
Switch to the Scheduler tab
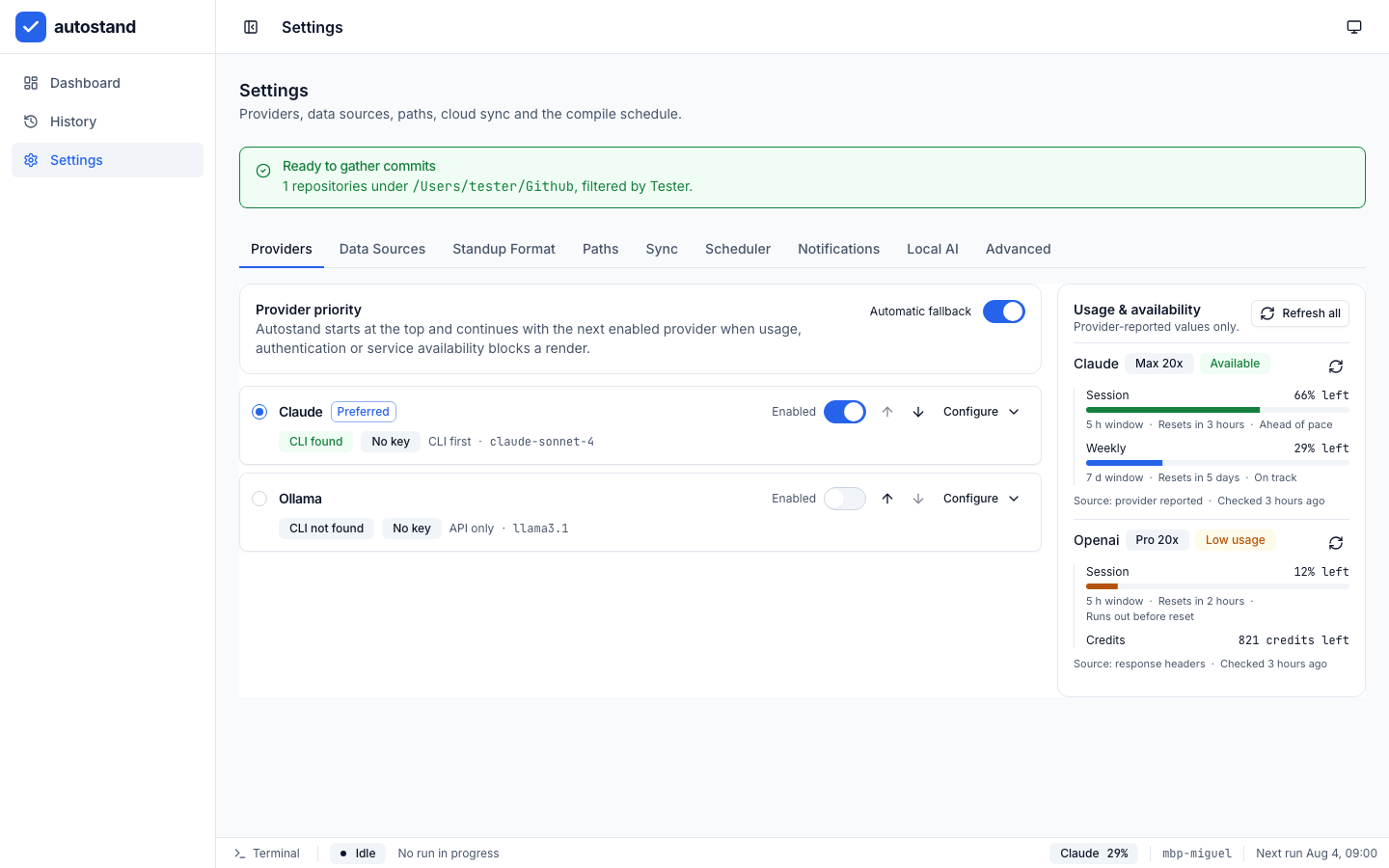coord(738,249)
